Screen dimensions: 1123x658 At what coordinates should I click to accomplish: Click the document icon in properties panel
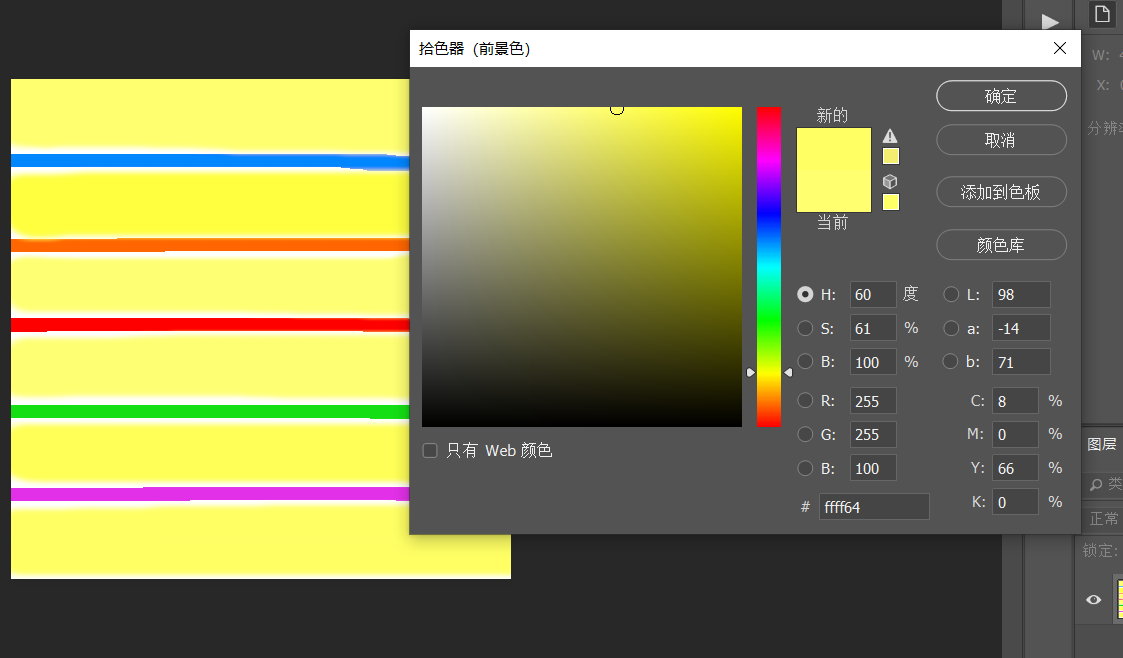click(x=1101, y=14)
